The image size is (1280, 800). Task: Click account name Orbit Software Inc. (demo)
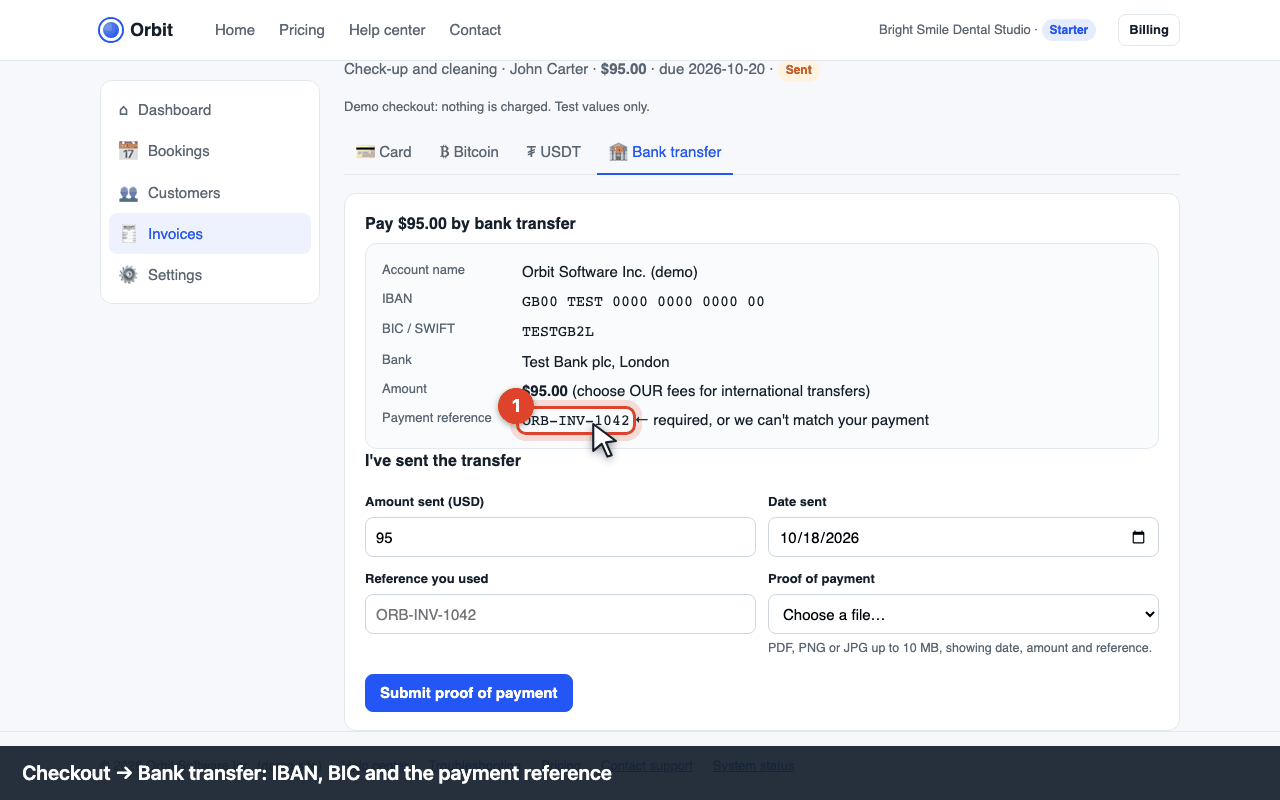(610, 272)
